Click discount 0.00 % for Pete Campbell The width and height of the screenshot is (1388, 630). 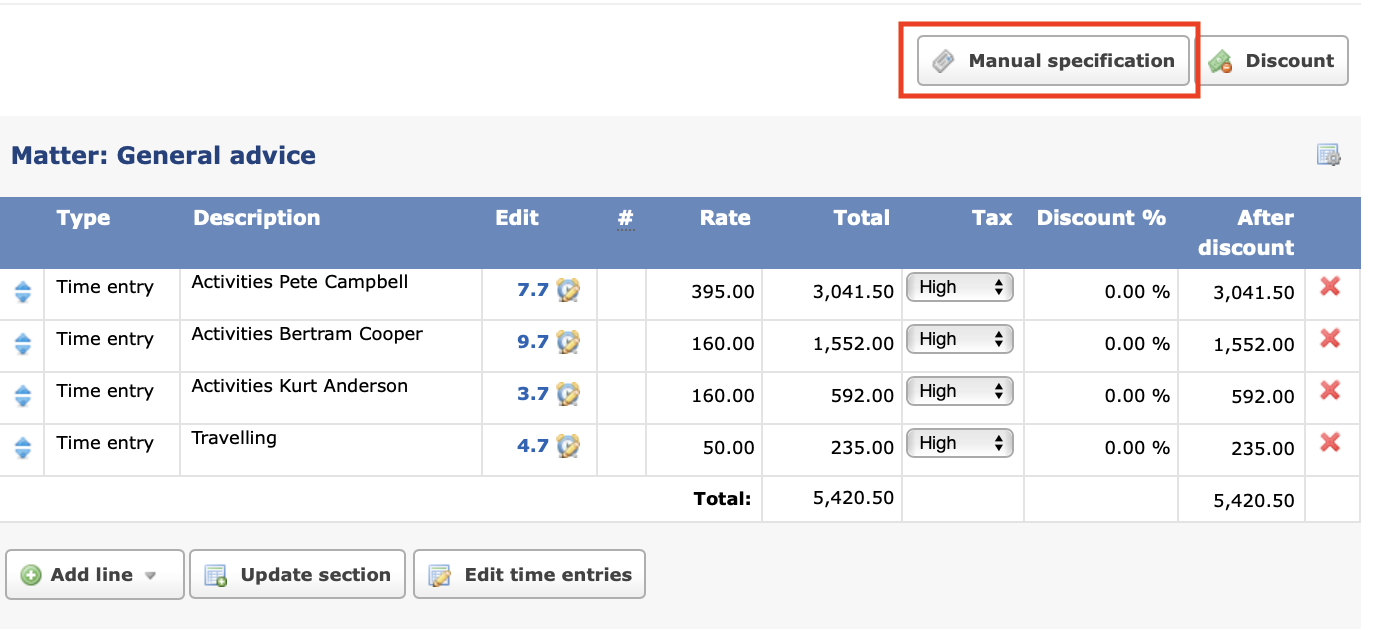click(x=1137, y=292)
